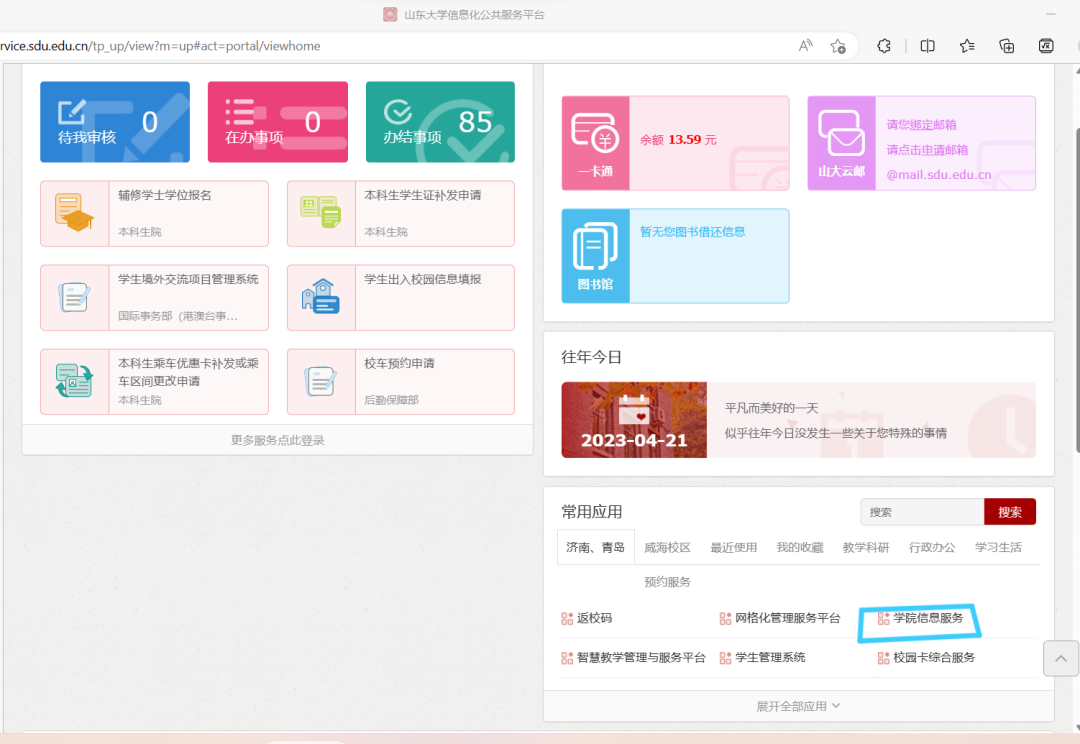
Task: Click the browser extensions puzzle icon
Action: [884, 46]
